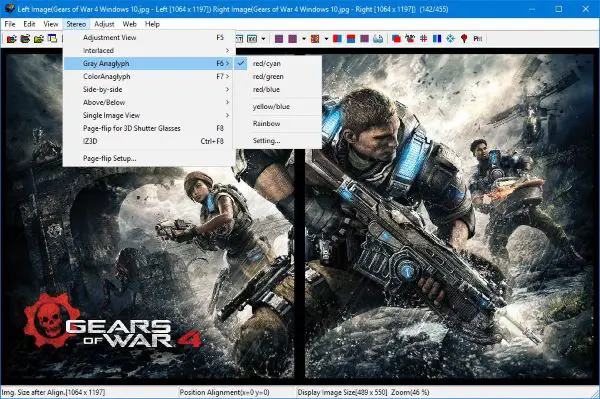Click the purple square icon right of above/below icon
600x399 pixels.
tap(364, 39)
